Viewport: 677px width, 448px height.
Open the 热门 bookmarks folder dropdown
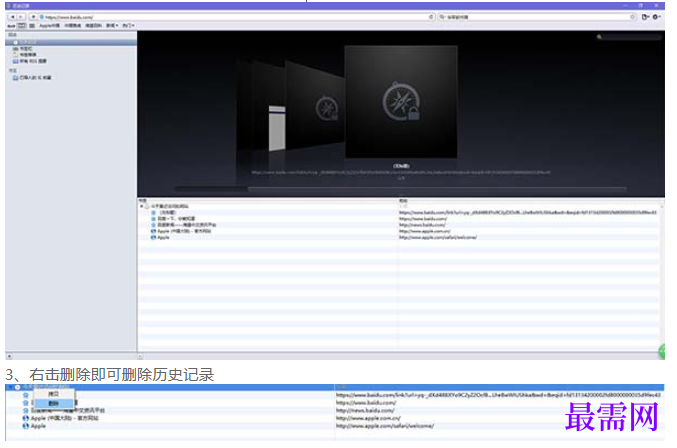[128, 25]
